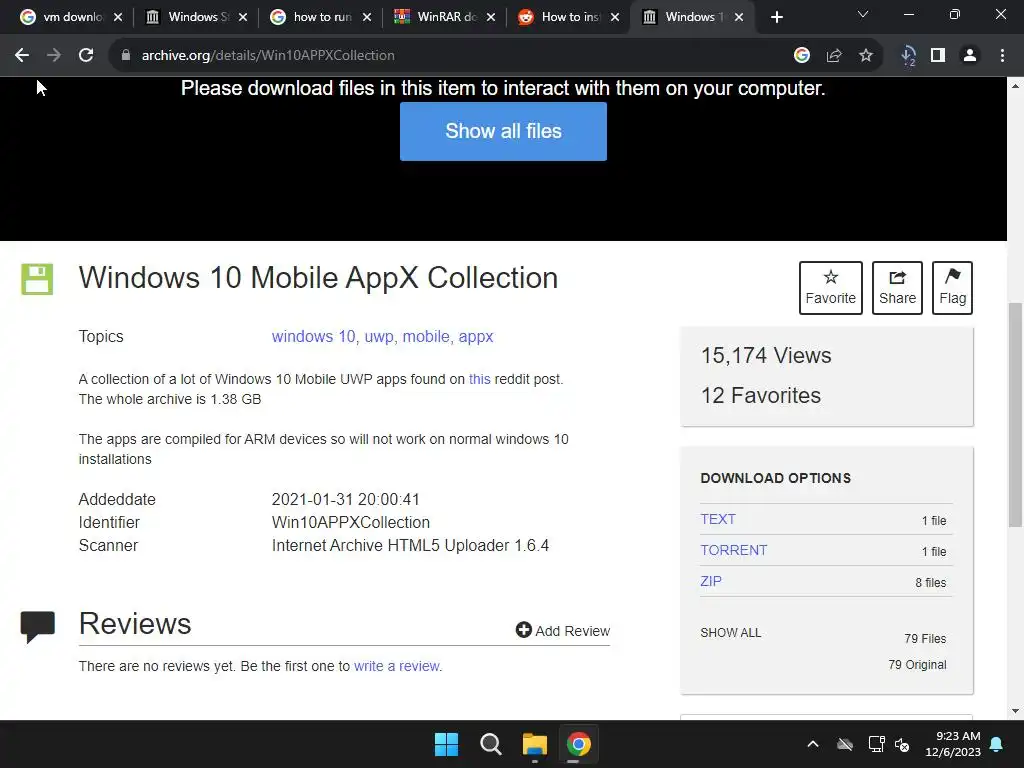Open the Chrome profile icon
The width and height of the screenshot is (1024, 768).
(970, 56)
